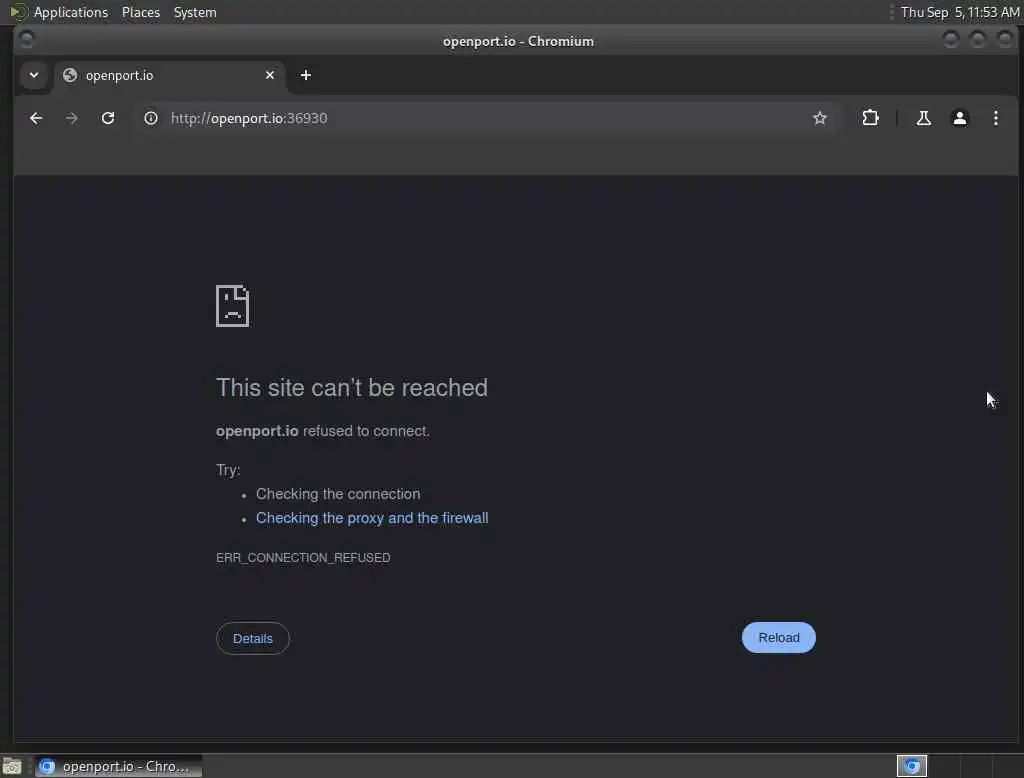Open the Places menu
Image resolution: width=1024 pixels, height=778 pixels.
141,12
